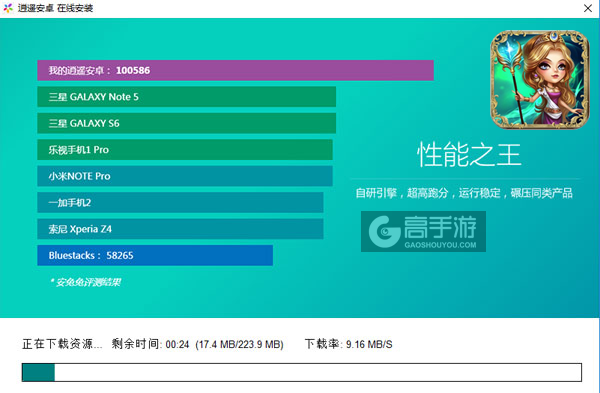Select the 我的逍遥安卓: 100586 score bar

click(235, 70)
